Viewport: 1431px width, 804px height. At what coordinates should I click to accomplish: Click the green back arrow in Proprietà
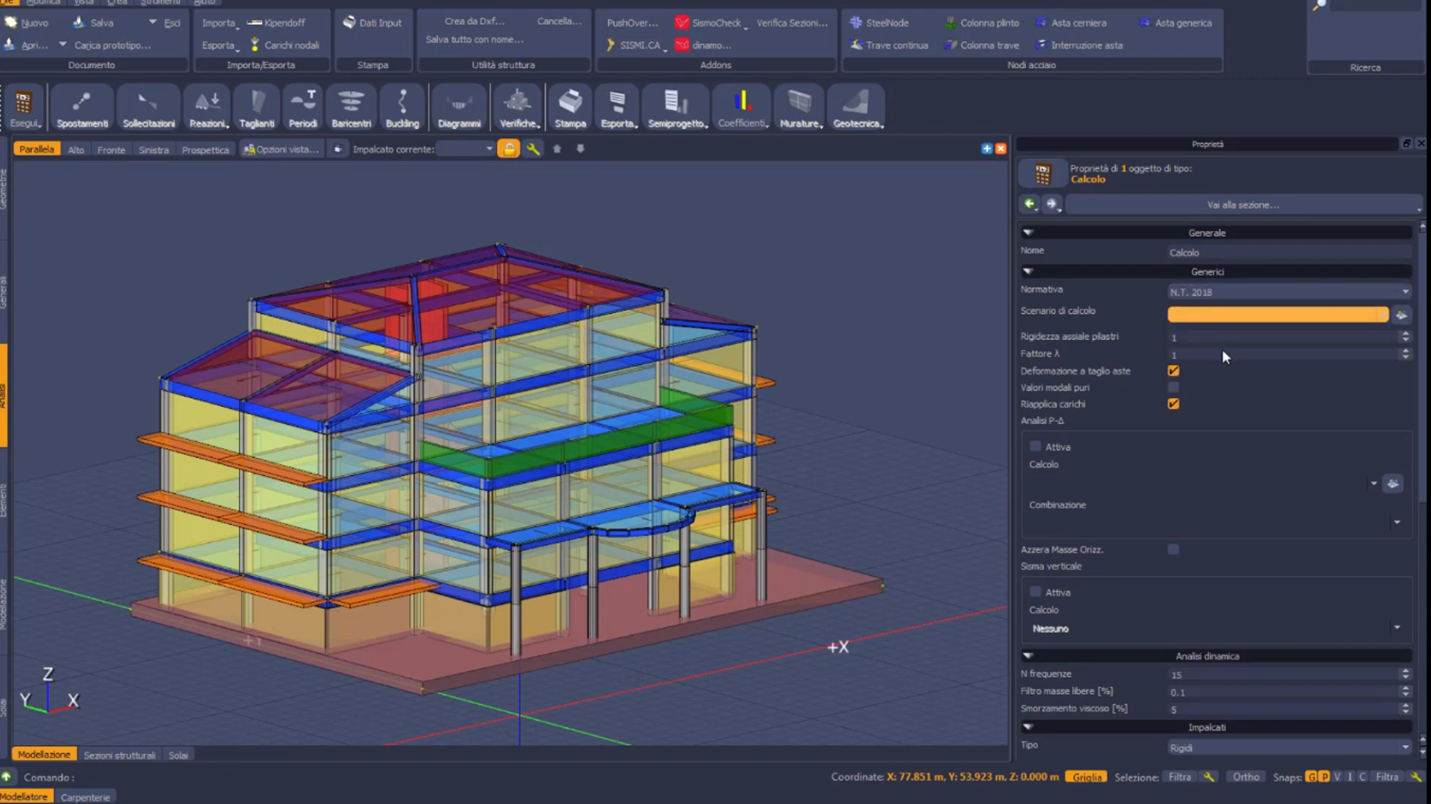[1029, 204]
